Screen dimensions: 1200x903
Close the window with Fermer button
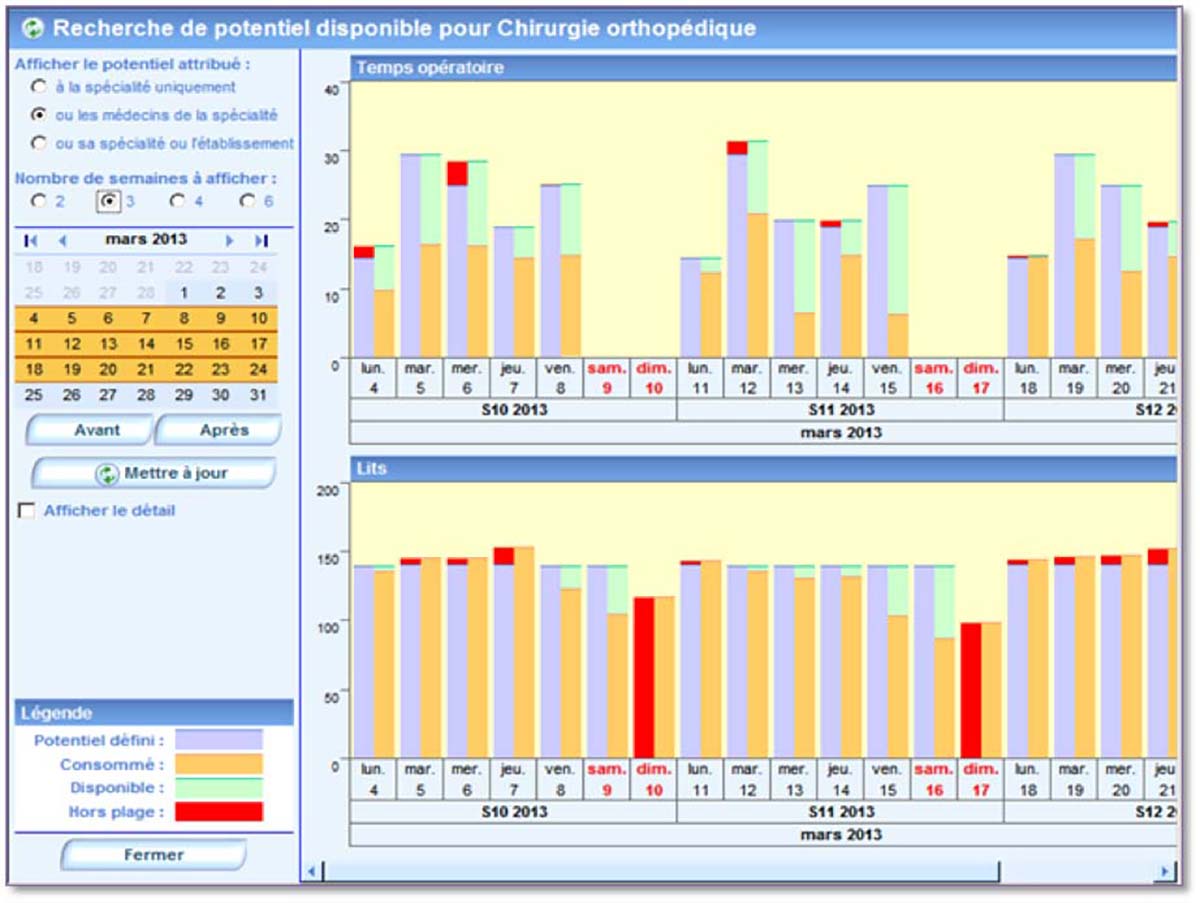153,855
